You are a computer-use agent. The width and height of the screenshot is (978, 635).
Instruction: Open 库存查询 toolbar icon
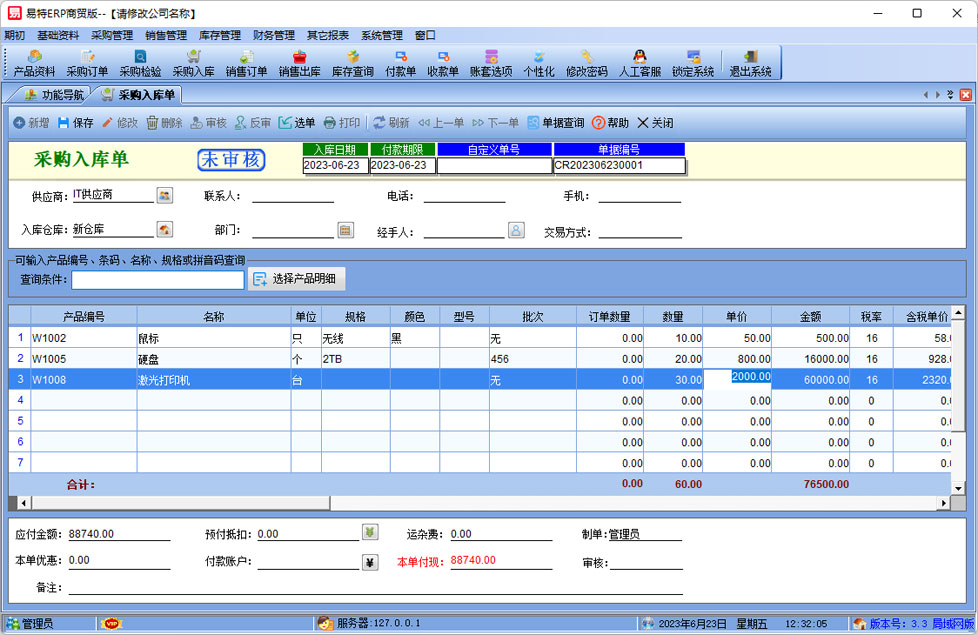pos(352,63)
